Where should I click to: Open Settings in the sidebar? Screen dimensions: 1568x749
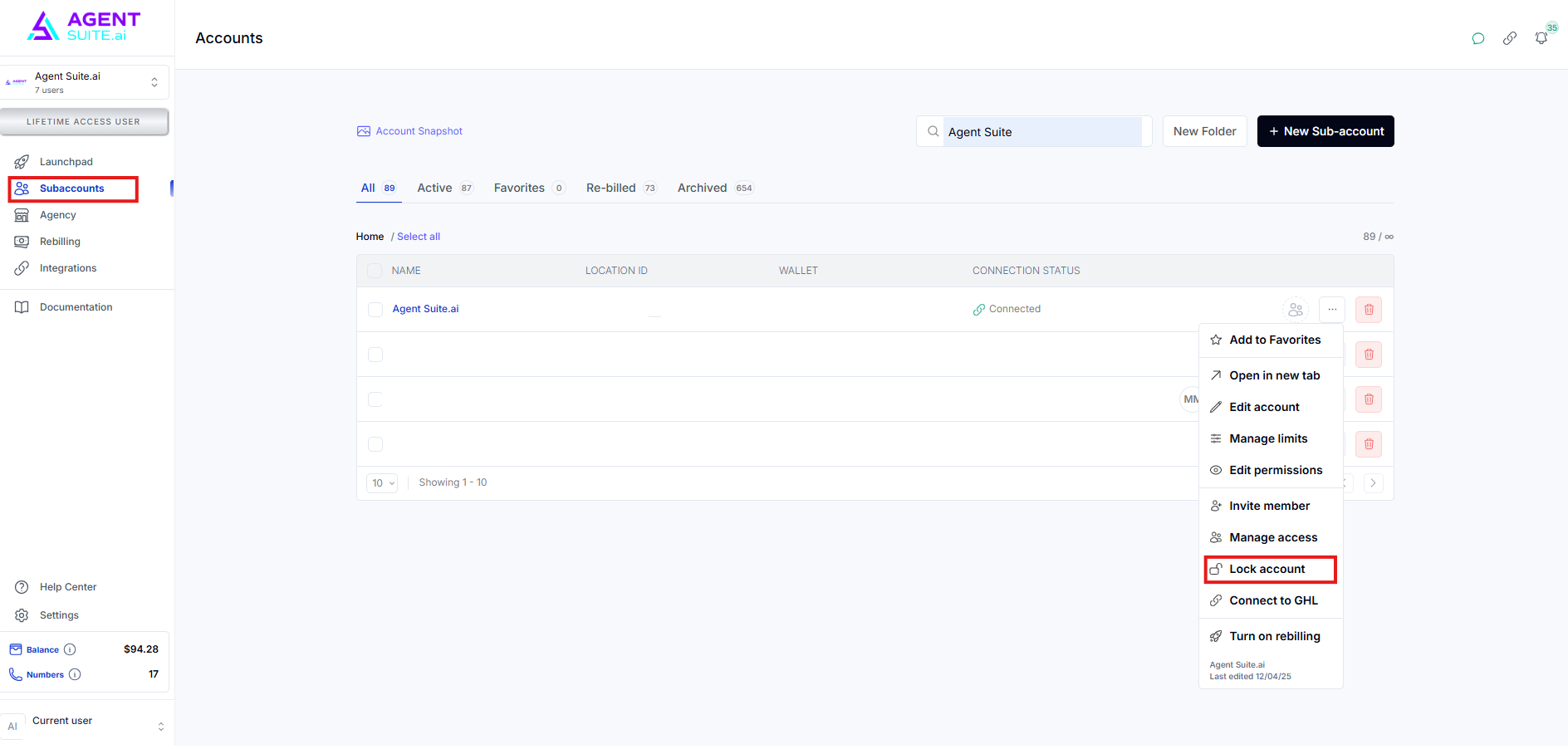(x=59, y=615)
